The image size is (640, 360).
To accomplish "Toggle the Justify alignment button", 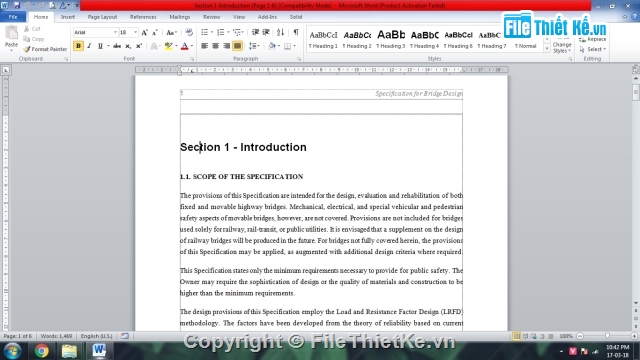I will pyautogui.click(x=237, y=46).
